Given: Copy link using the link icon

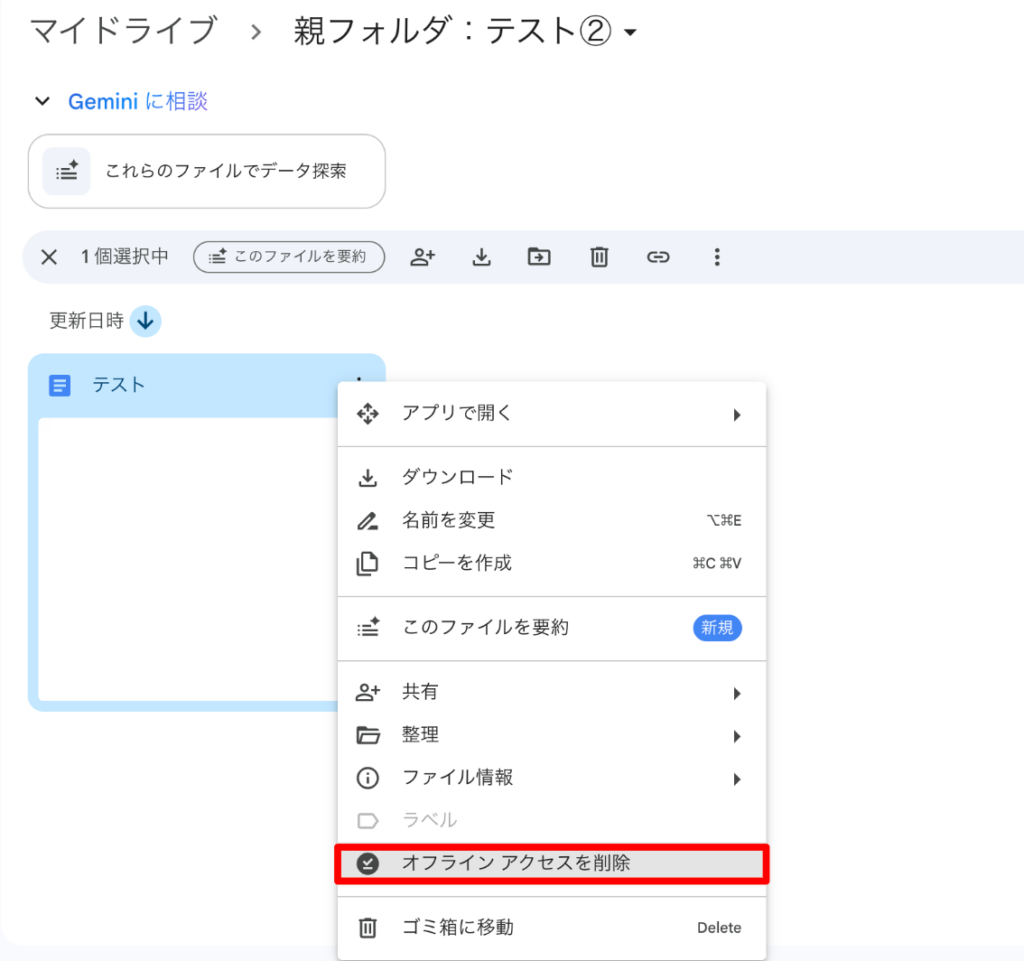Looking at the screenshot, I should (657, 257).
